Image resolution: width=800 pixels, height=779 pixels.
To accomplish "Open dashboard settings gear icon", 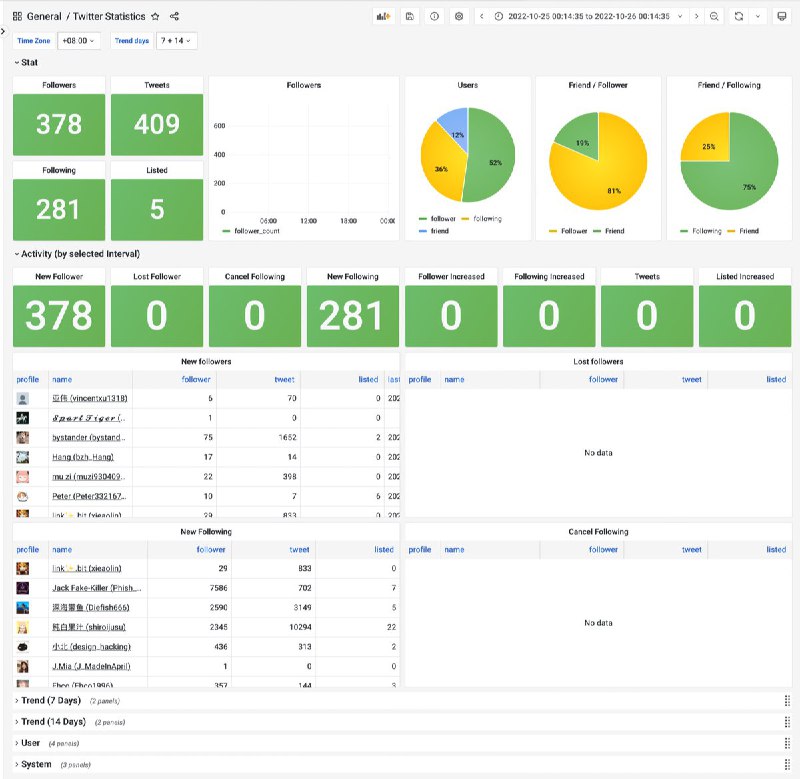I will (459, 17).
